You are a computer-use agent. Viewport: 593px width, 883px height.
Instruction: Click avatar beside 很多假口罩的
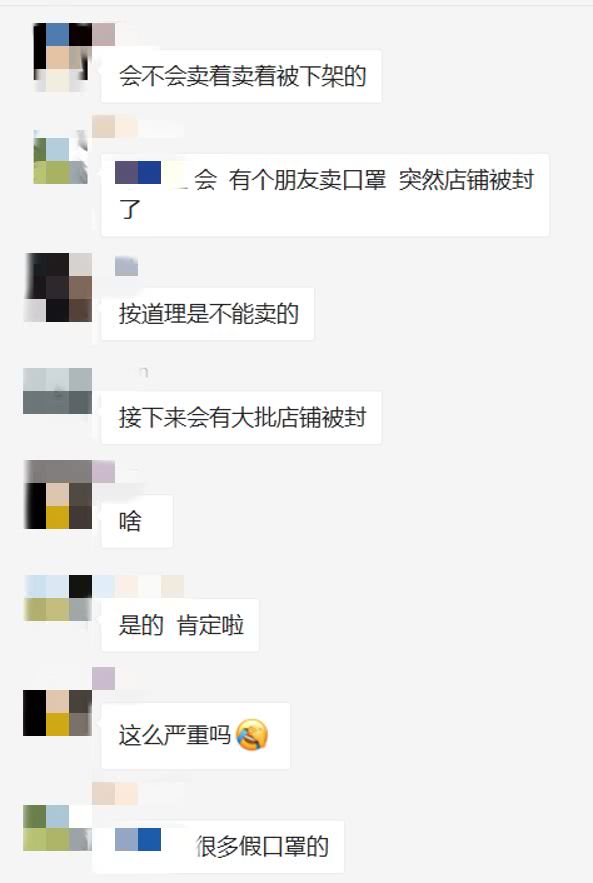click(57, 828)
